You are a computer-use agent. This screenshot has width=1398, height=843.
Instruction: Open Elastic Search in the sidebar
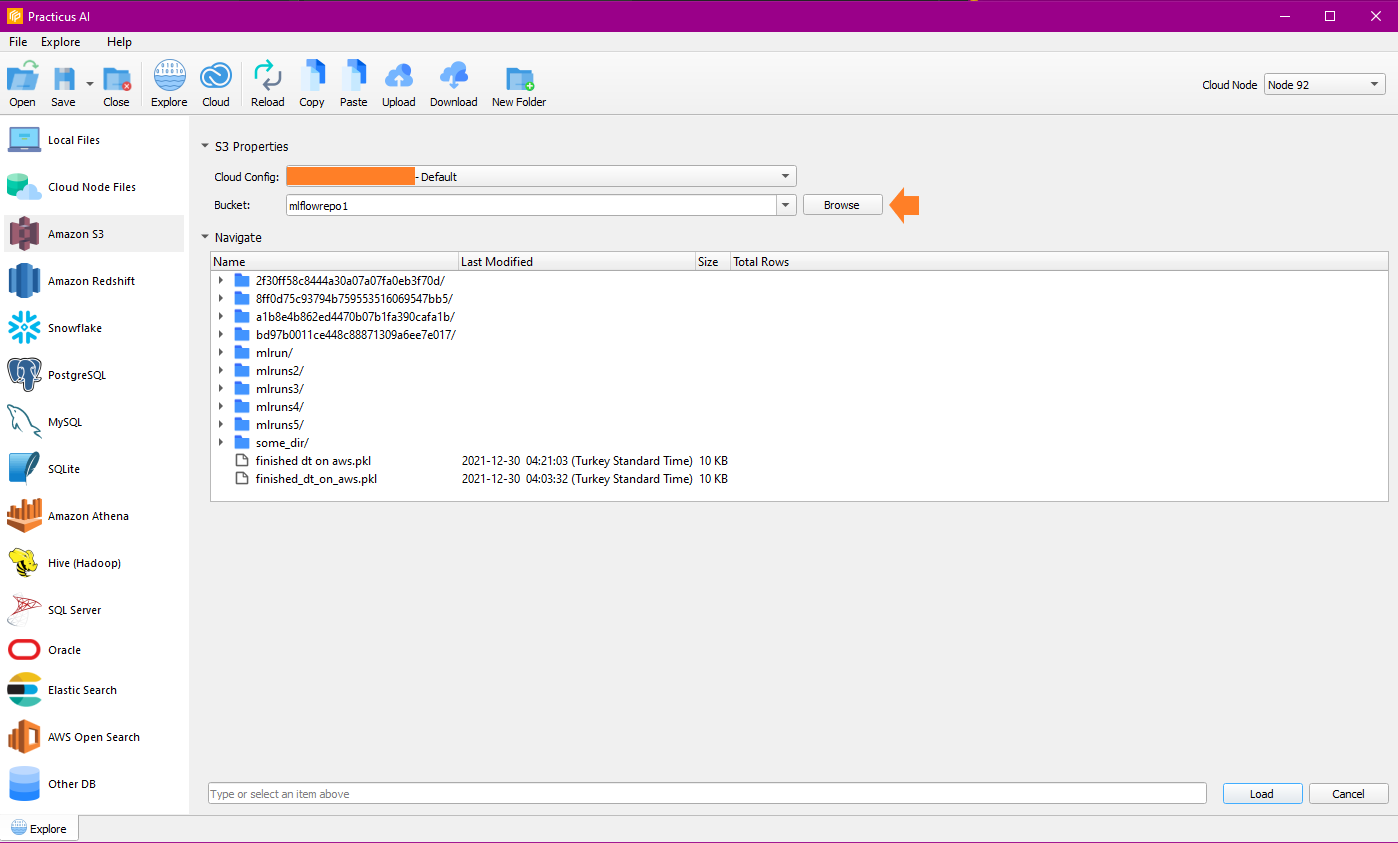point(82,690)
